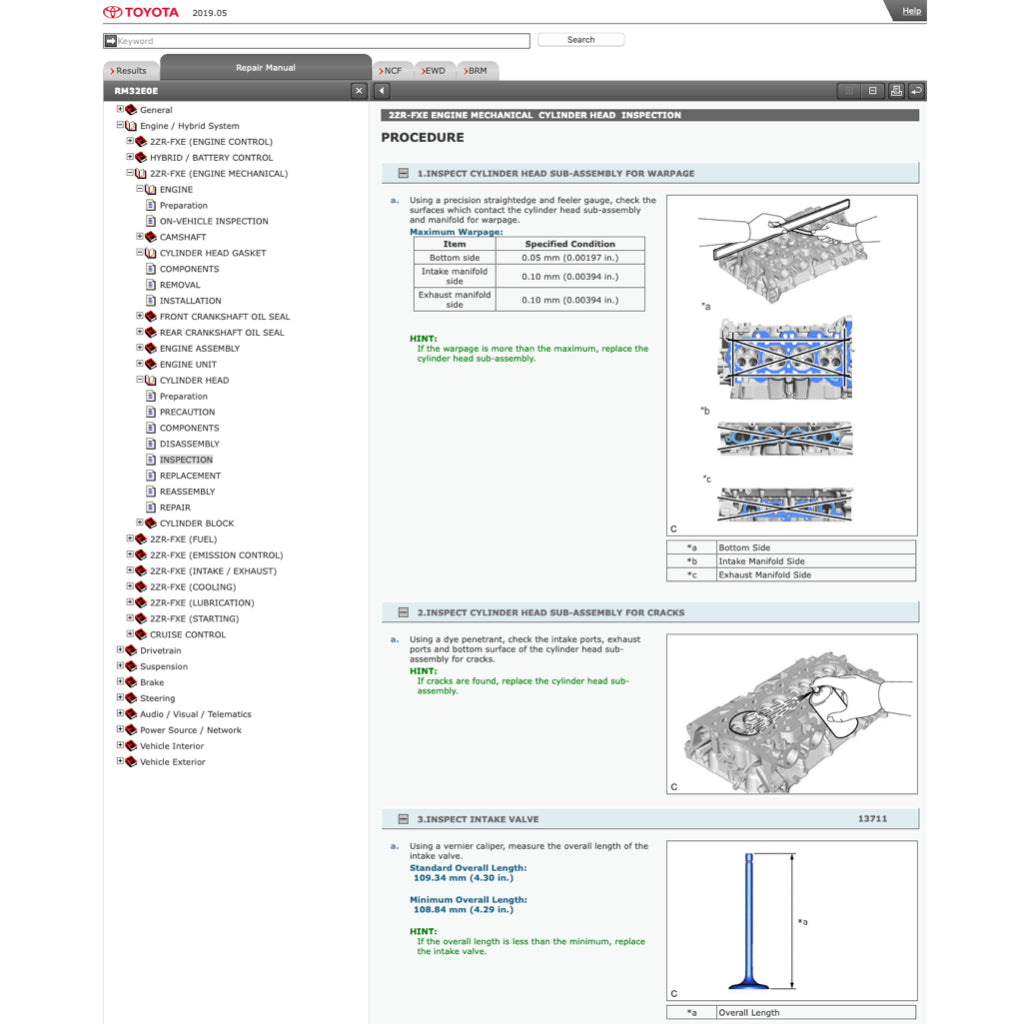
Task: Click the return arrow icon in toolbar
Action: coord(916,91)
